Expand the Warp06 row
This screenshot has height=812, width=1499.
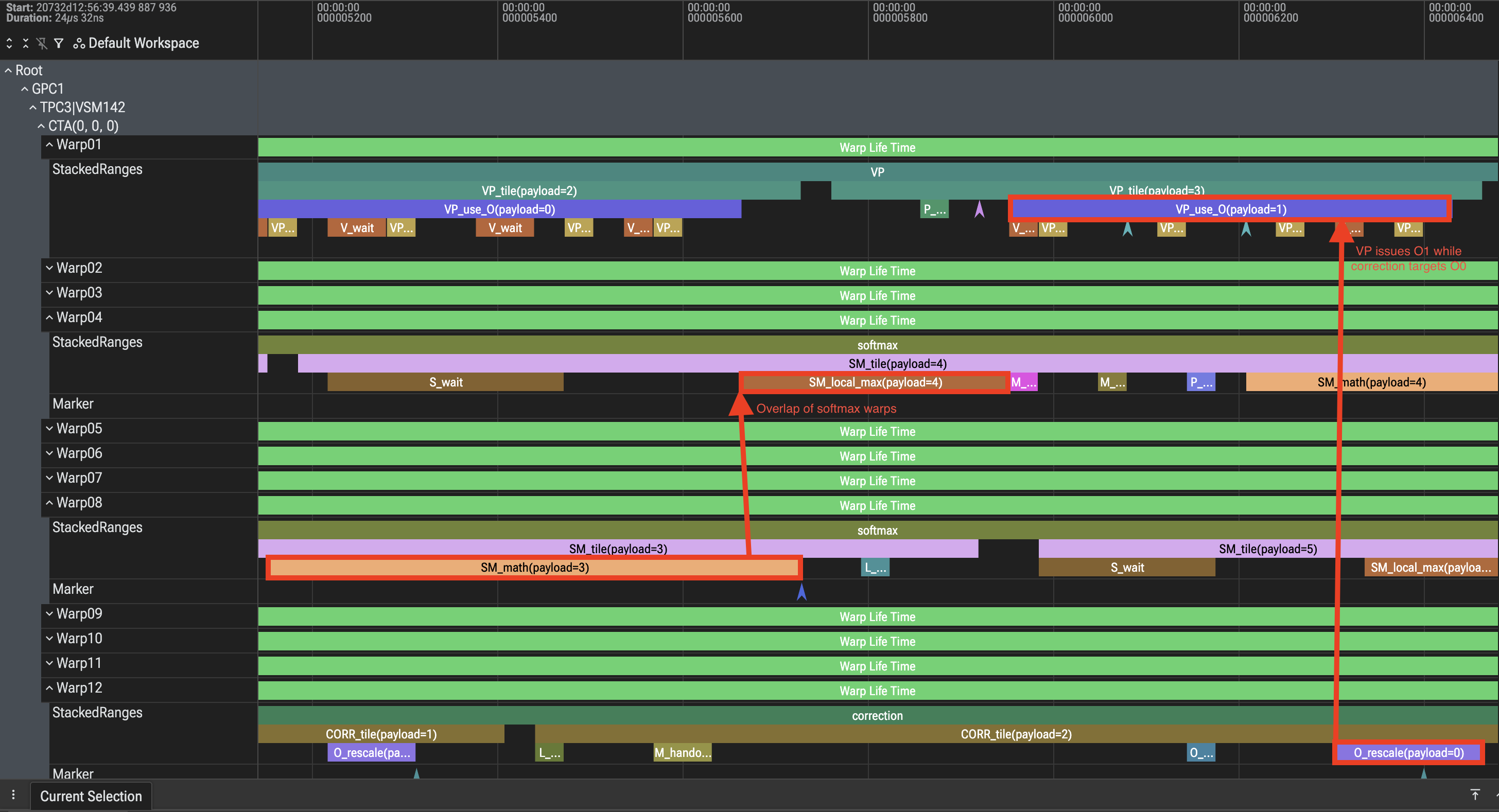(49, 453)
